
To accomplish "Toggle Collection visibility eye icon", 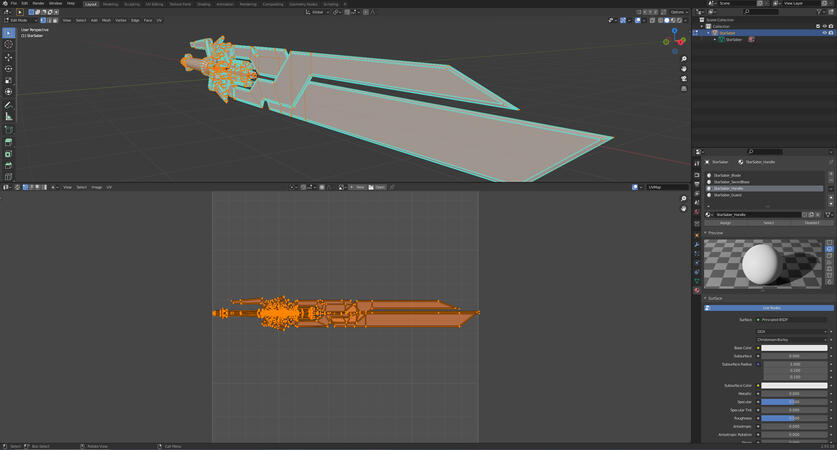I will (824, 26).
